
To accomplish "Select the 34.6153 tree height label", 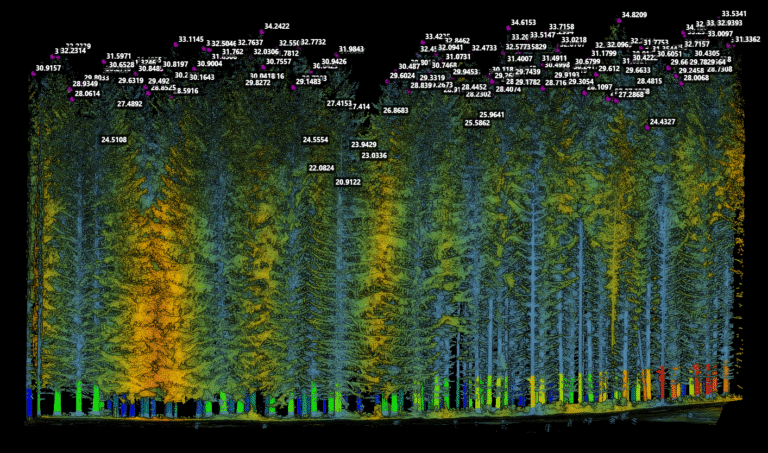I will [x=523, y=23].
